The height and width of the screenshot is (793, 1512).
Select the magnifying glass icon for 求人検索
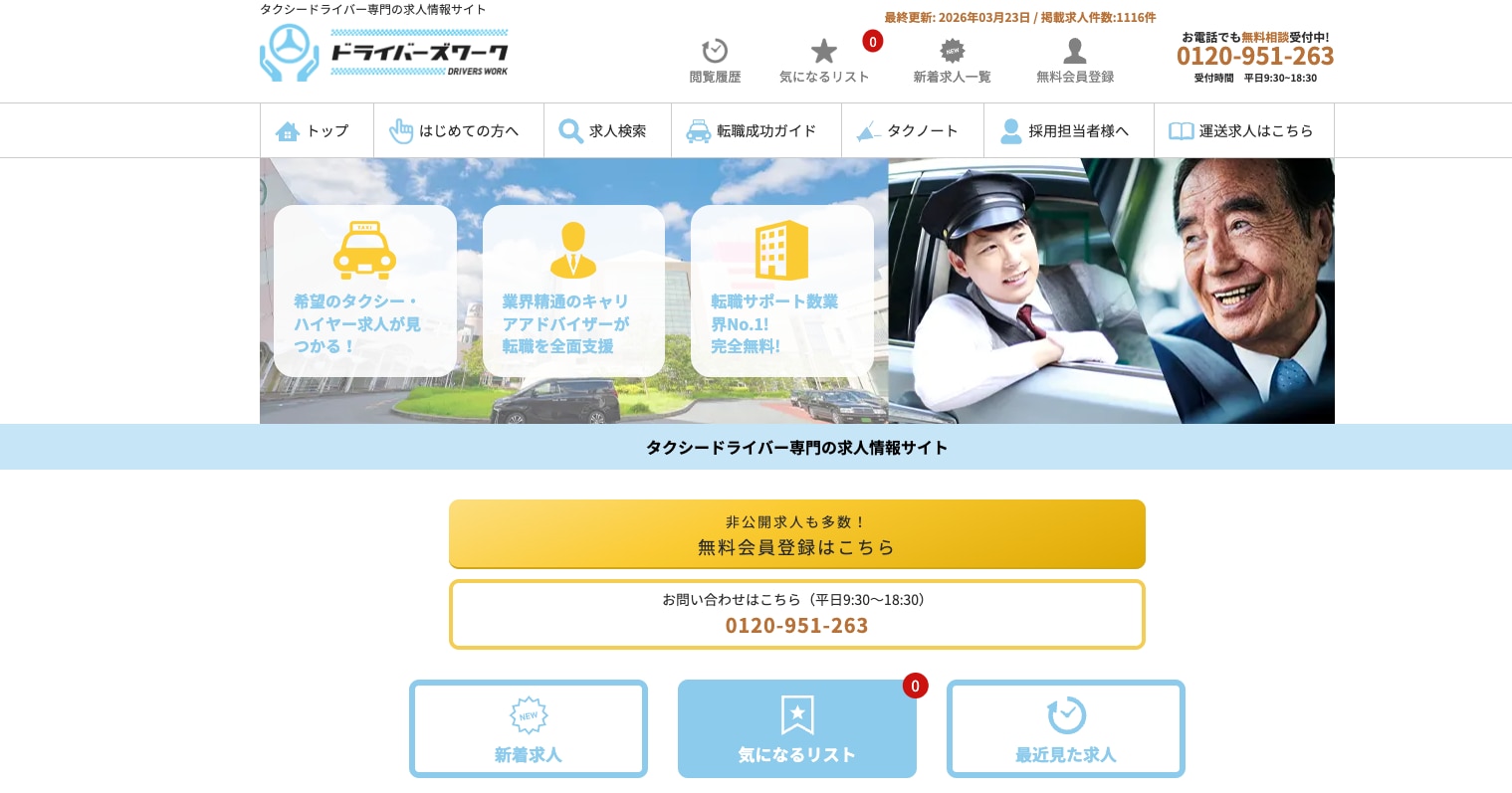570,130
